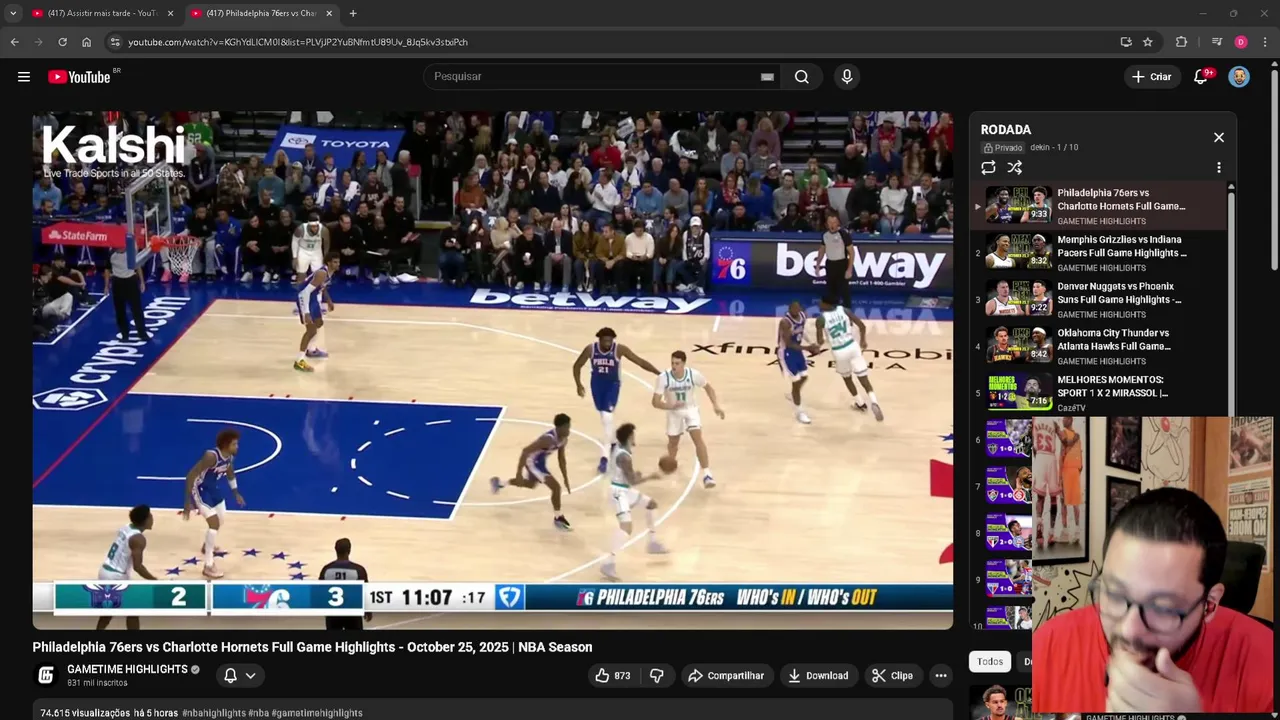Open the YouTube guide hamburger menu
This screenshot has height=720, width=1280.
pos(24,77)
